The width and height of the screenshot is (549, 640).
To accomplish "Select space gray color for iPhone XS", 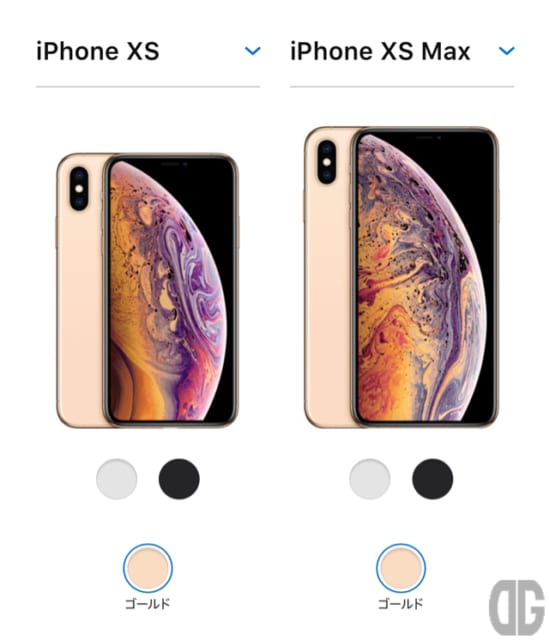I will tap(179, 479).
